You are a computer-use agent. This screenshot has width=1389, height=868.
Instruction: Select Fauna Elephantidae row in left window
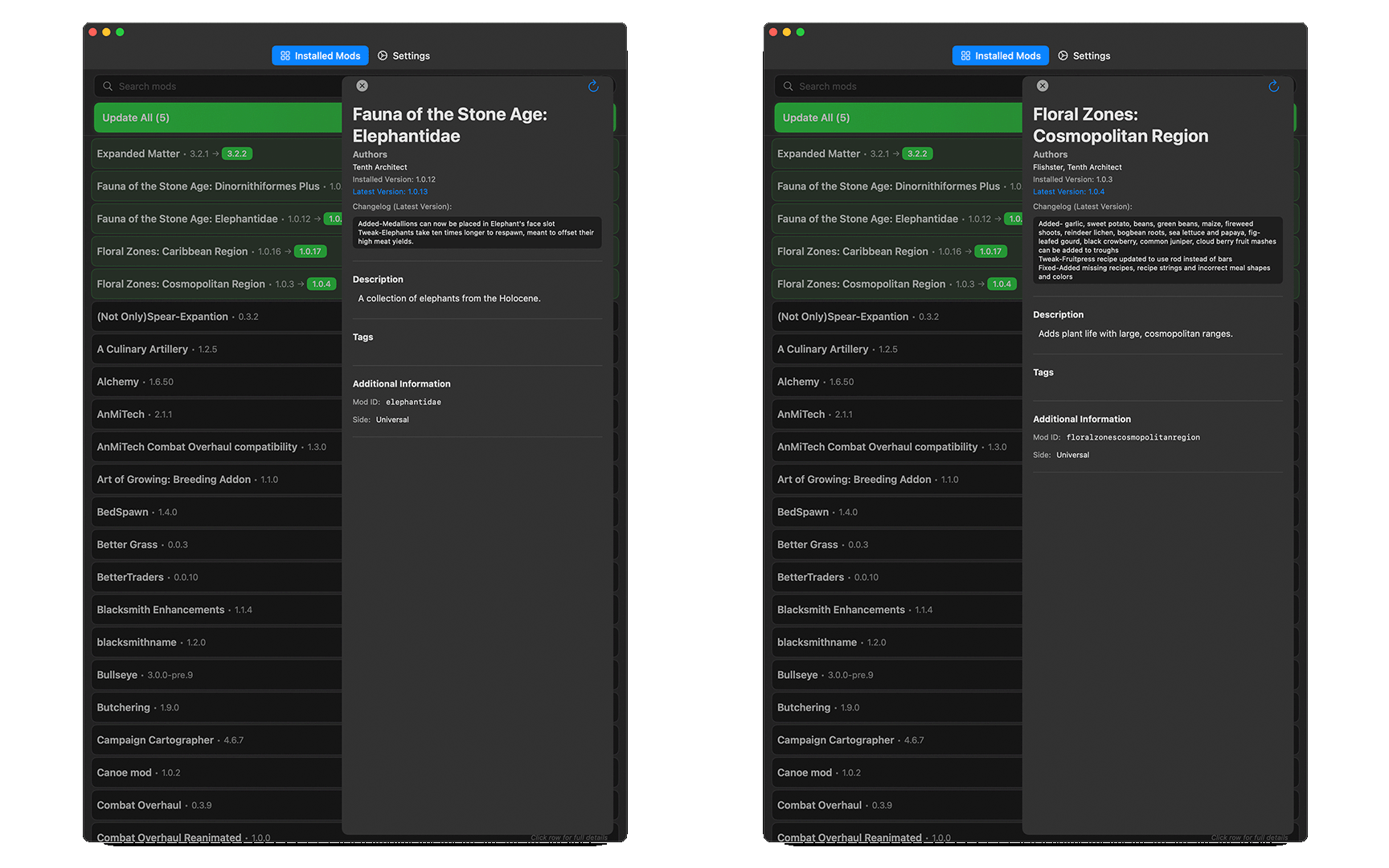(217, 219)
